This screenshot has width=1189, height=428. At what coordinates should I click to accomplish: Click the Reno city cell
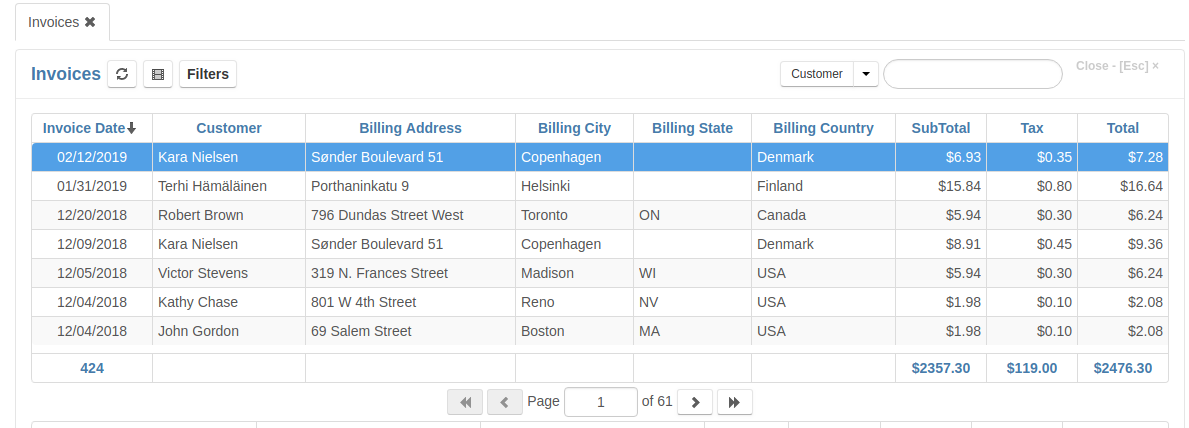click(x=574, y=301)
